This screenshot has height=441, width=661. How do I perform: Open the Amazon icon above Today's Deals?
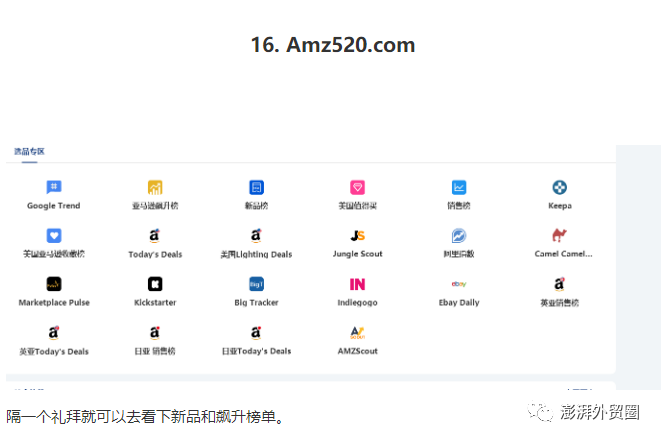click(x=155, y=235)
